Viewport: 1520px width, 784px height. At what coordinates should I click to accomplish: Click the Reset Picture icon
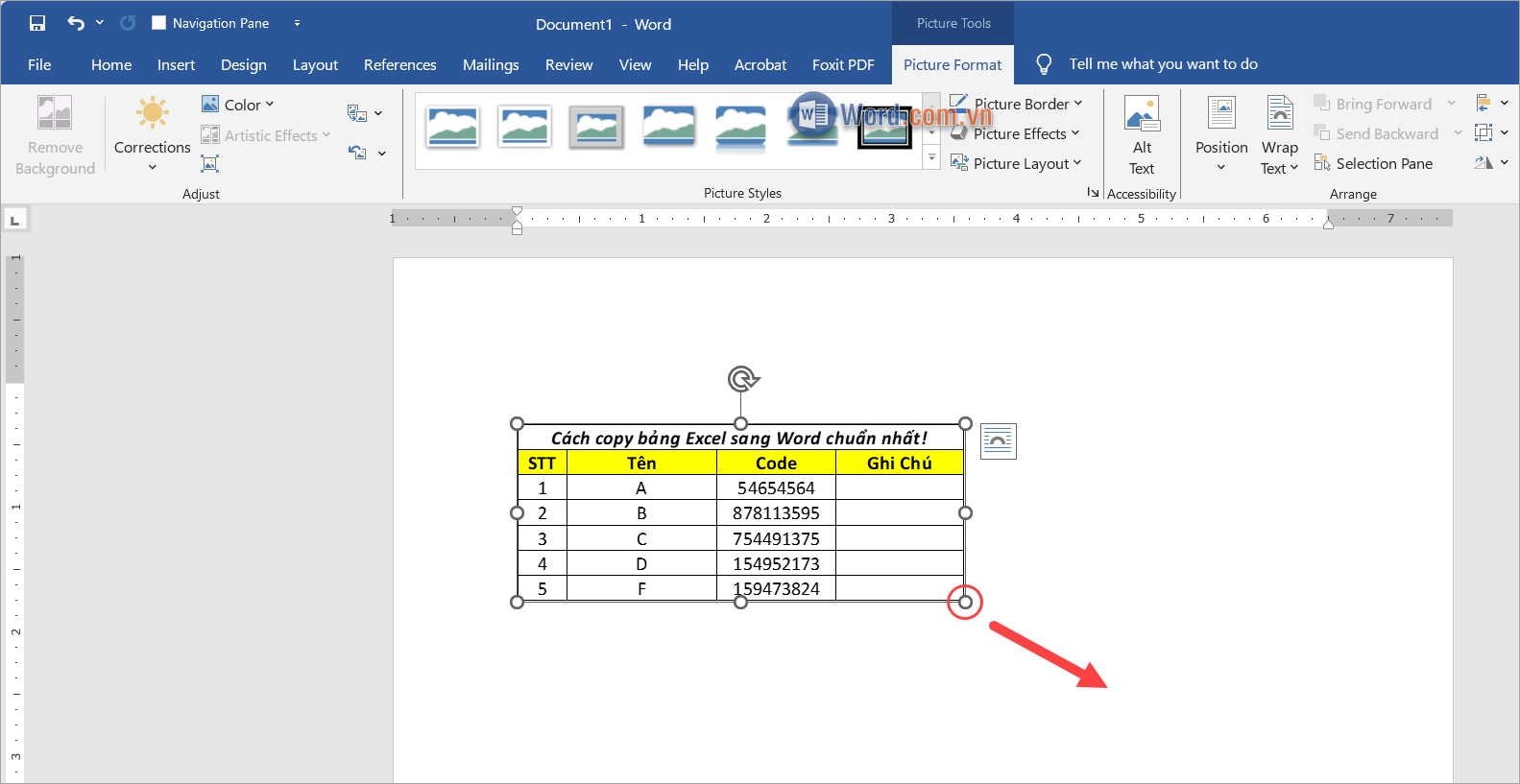(x=358, y=152)
